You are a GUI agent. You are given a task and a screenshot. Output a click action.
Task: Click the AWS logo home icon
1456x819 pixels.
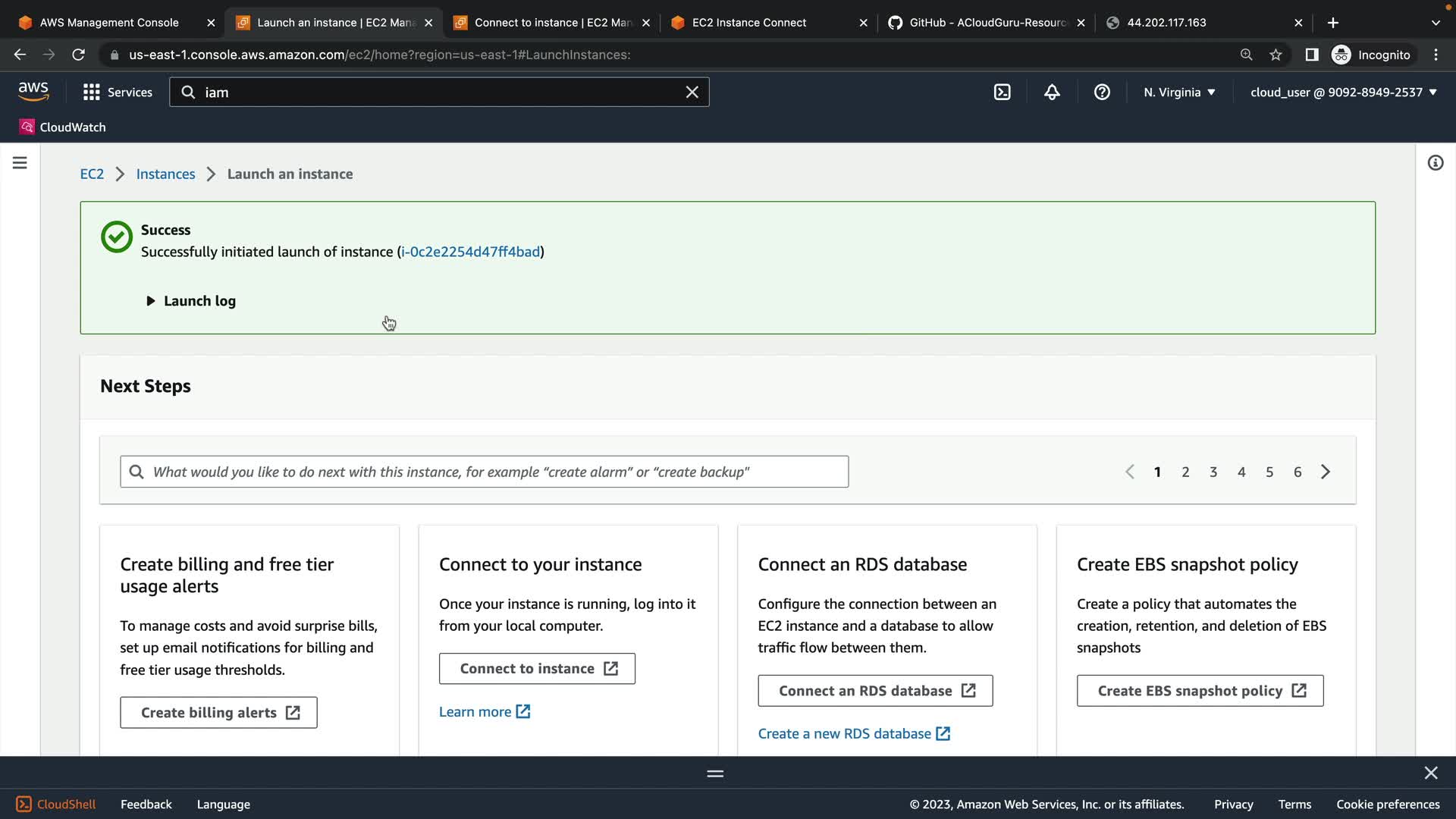pyautogui.click(x=33, y=91)
